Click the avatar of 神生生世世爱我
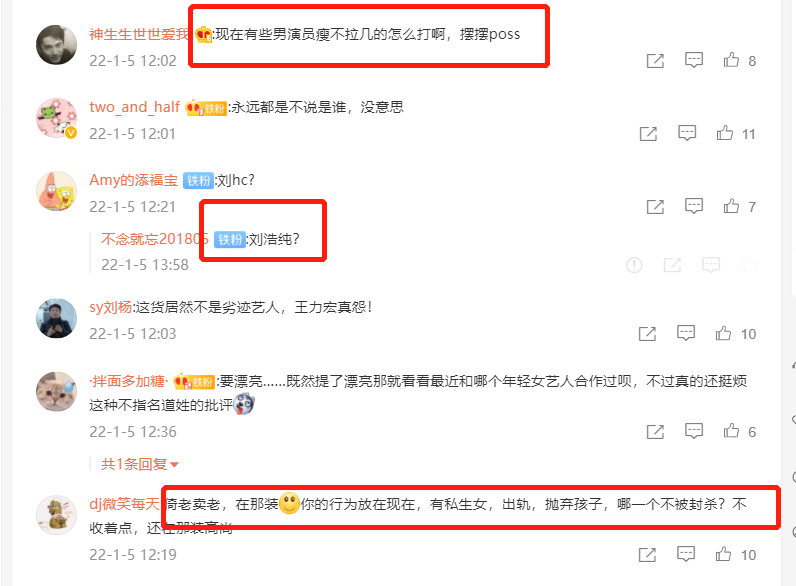Screen dimensions: 796x586 [x=56, y=45]
